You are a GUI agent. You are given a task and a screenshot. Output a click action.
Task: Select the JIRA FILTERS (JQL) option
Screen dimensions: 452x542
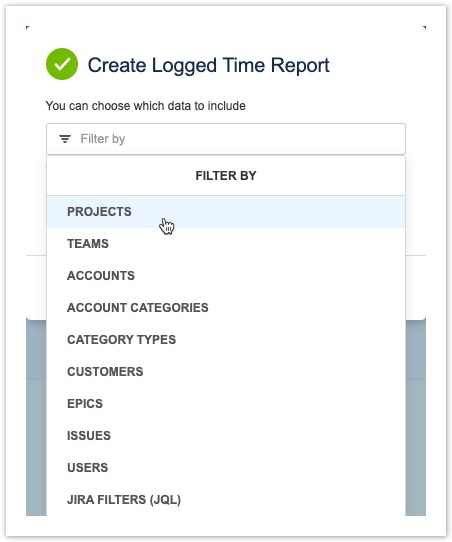pos(226,499)
